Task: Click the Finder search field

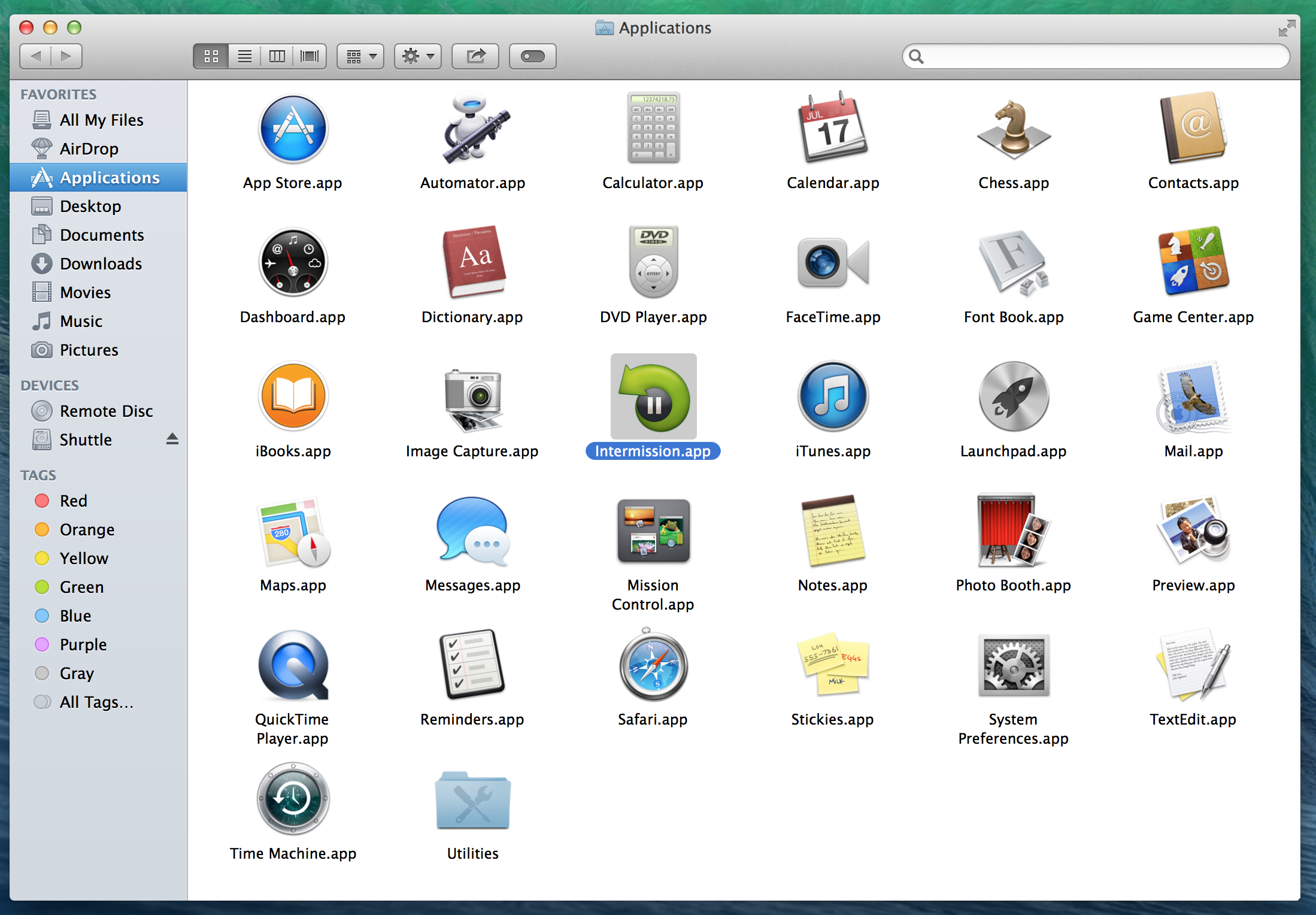Action: (x=1096, y=56)
